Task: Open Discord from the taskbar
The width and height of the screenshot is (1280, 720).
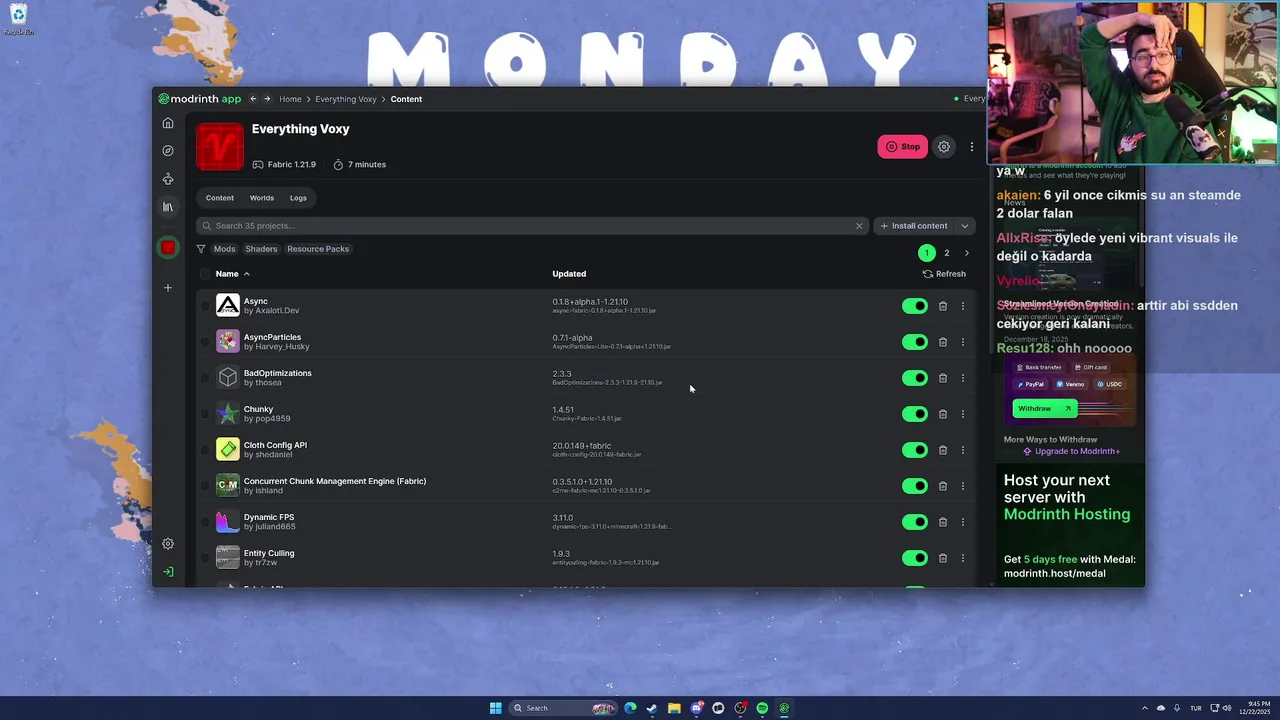Action: pos(696,708)
